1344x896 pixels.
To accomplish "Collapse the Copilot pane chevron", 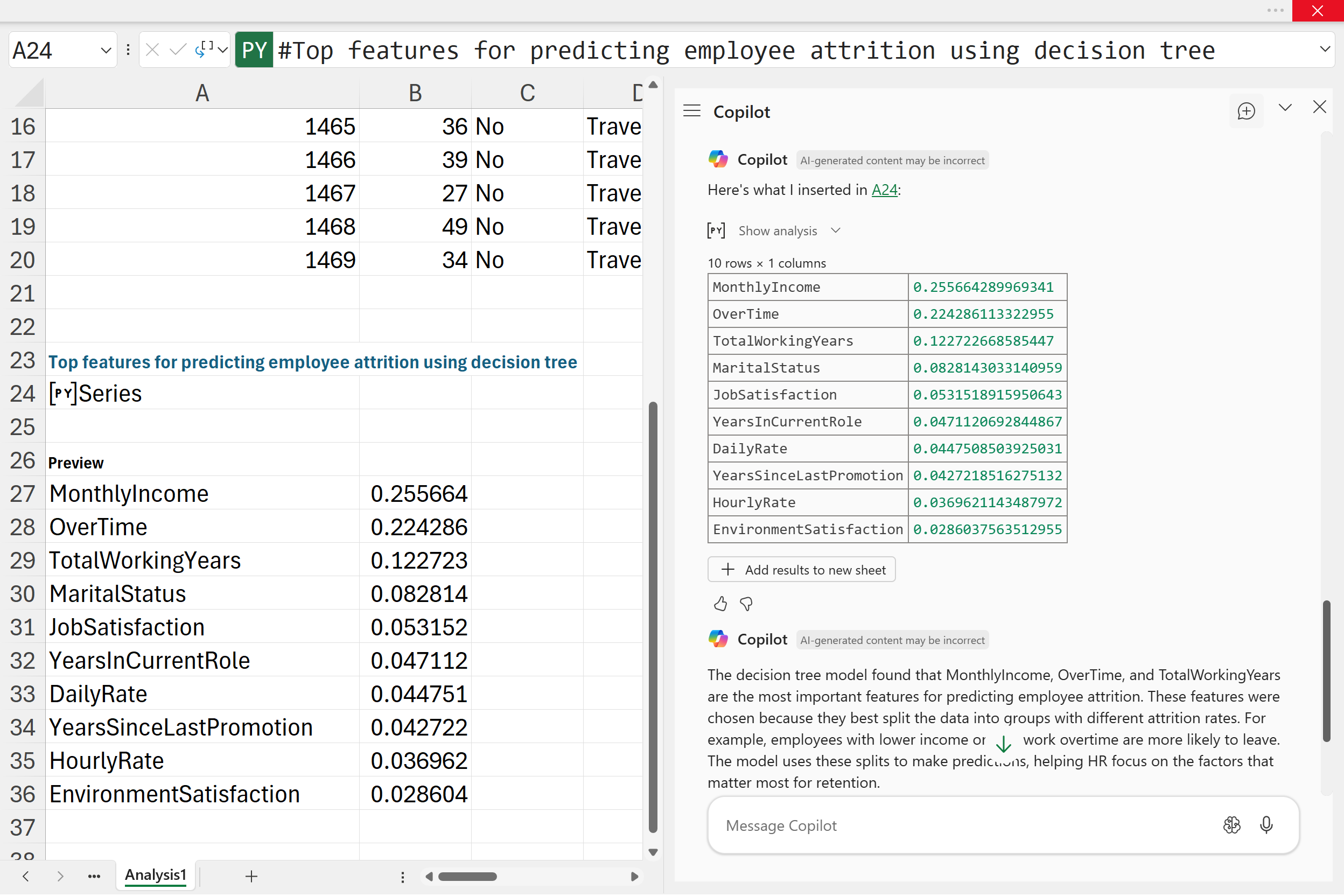I will coord(1285,108).
